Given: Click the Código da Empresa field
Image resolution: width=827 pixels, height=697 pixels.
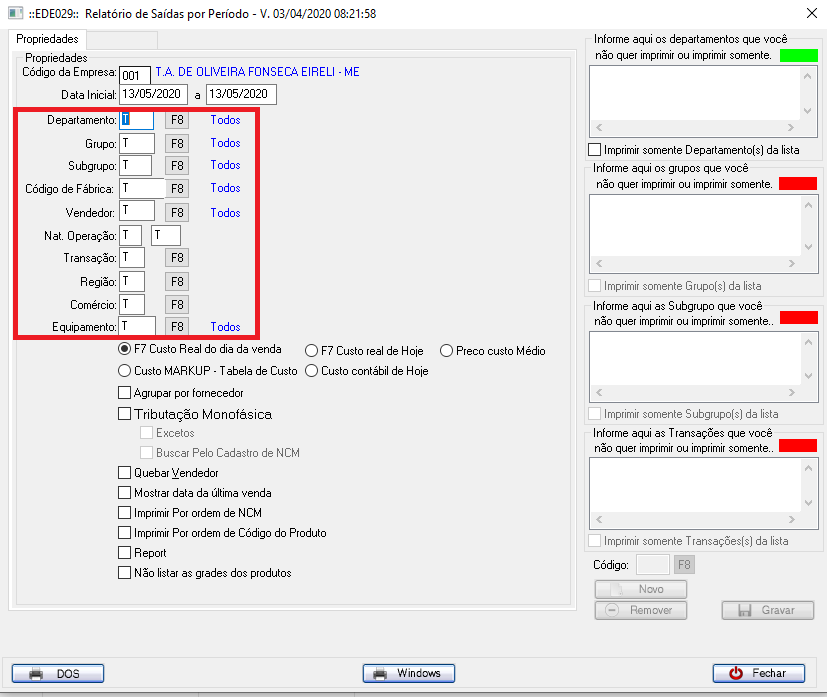Looking at the screenshot, I should coord(134,75).
